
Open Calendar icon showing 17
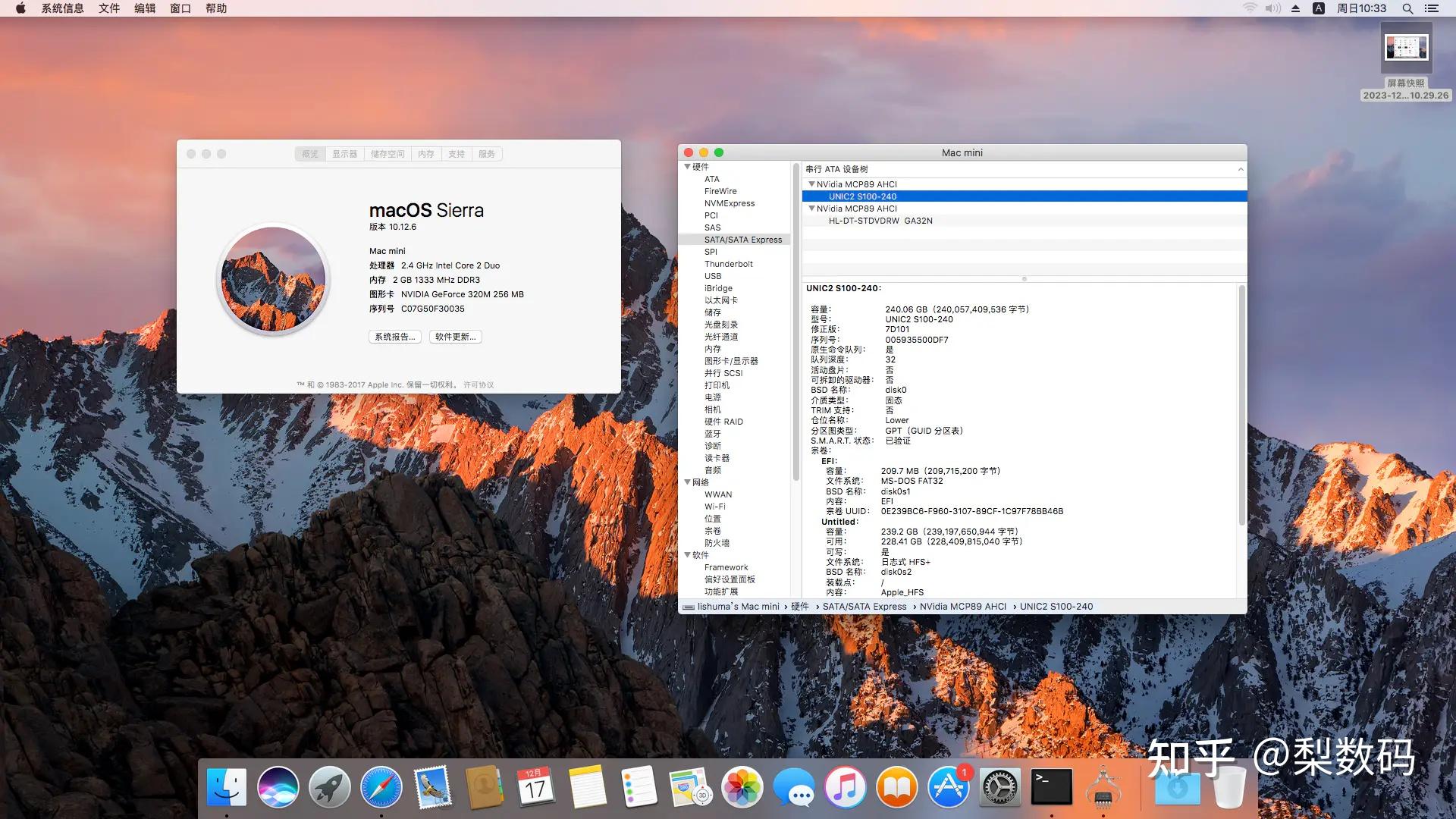click(535, 787)
